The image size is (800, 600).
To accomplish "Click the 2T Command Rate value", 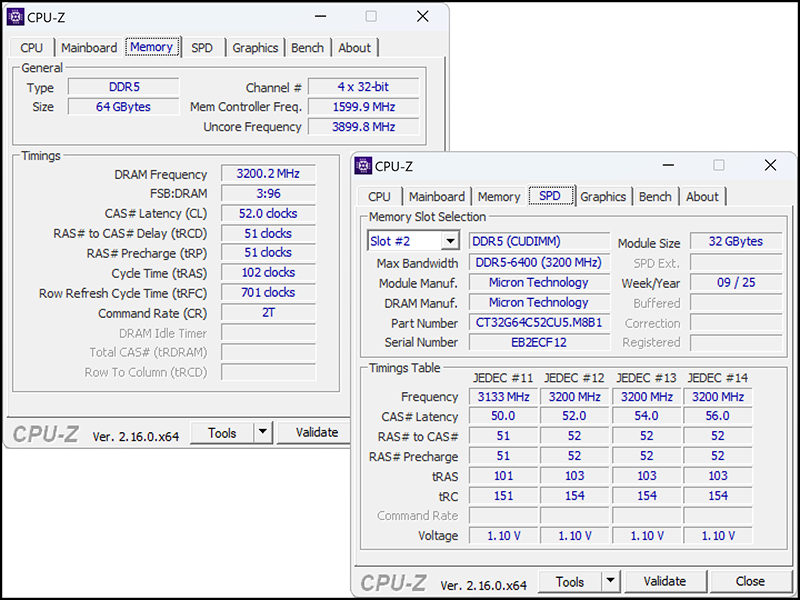I will [x=268, y=312].
